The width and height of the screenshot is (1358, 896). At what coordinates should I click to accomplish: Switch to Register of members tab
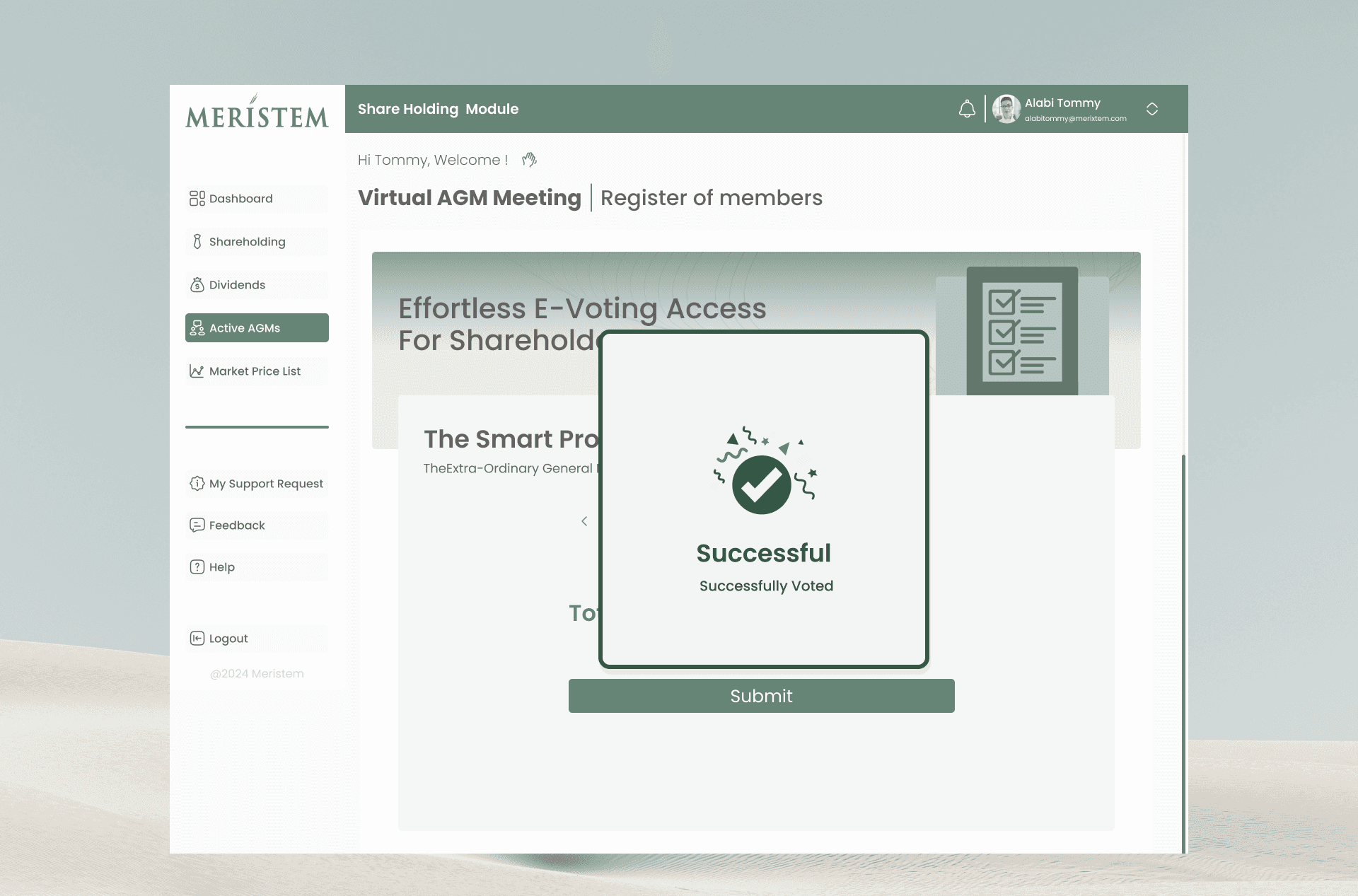[x=711, y=198]
